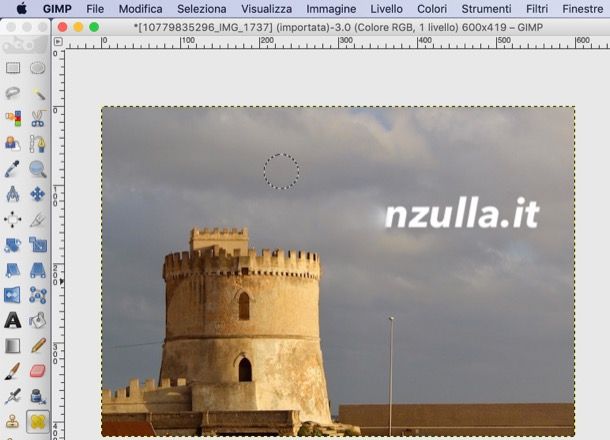Select the Cage Transform tool
Screen dimensions: 610x440
(x=38, y=295)
